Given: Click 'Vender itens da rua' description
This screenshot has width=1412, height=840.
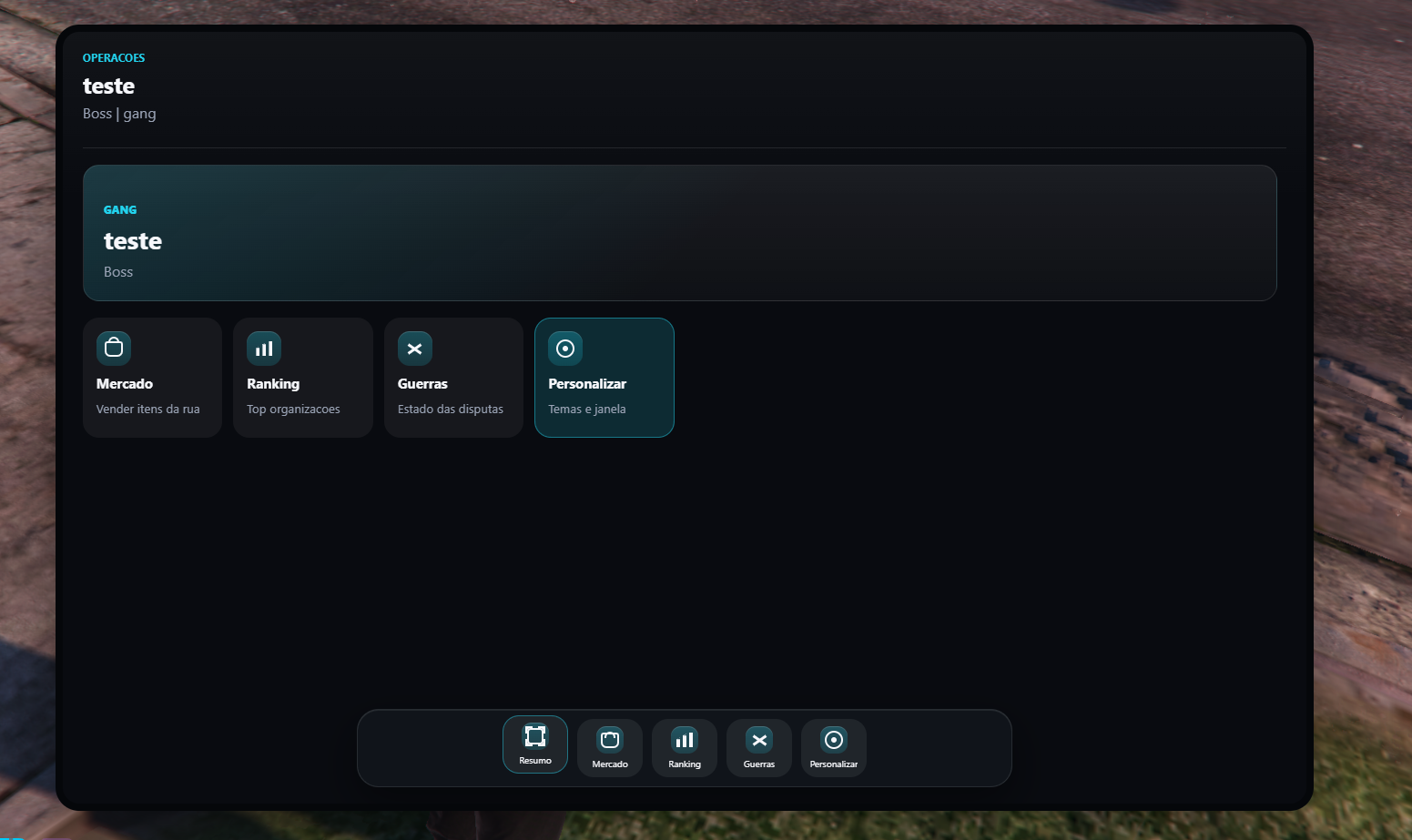Looking at the screenshot, I should point(147,410).
